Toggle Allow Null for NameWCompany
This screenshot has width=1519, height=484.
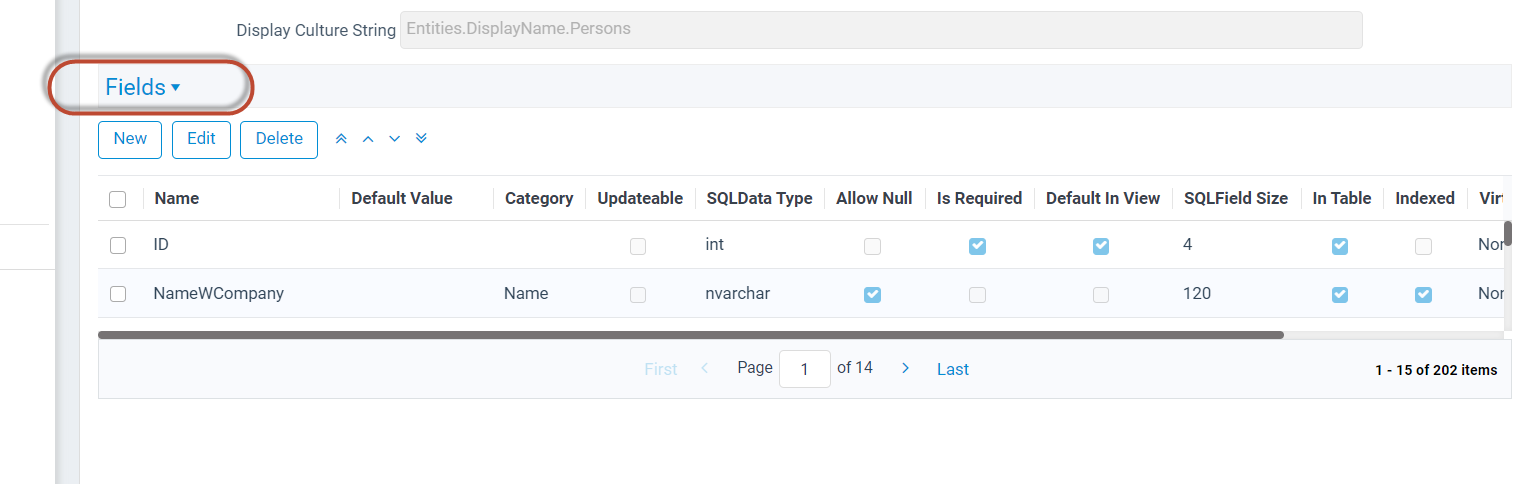pos(873,294)
